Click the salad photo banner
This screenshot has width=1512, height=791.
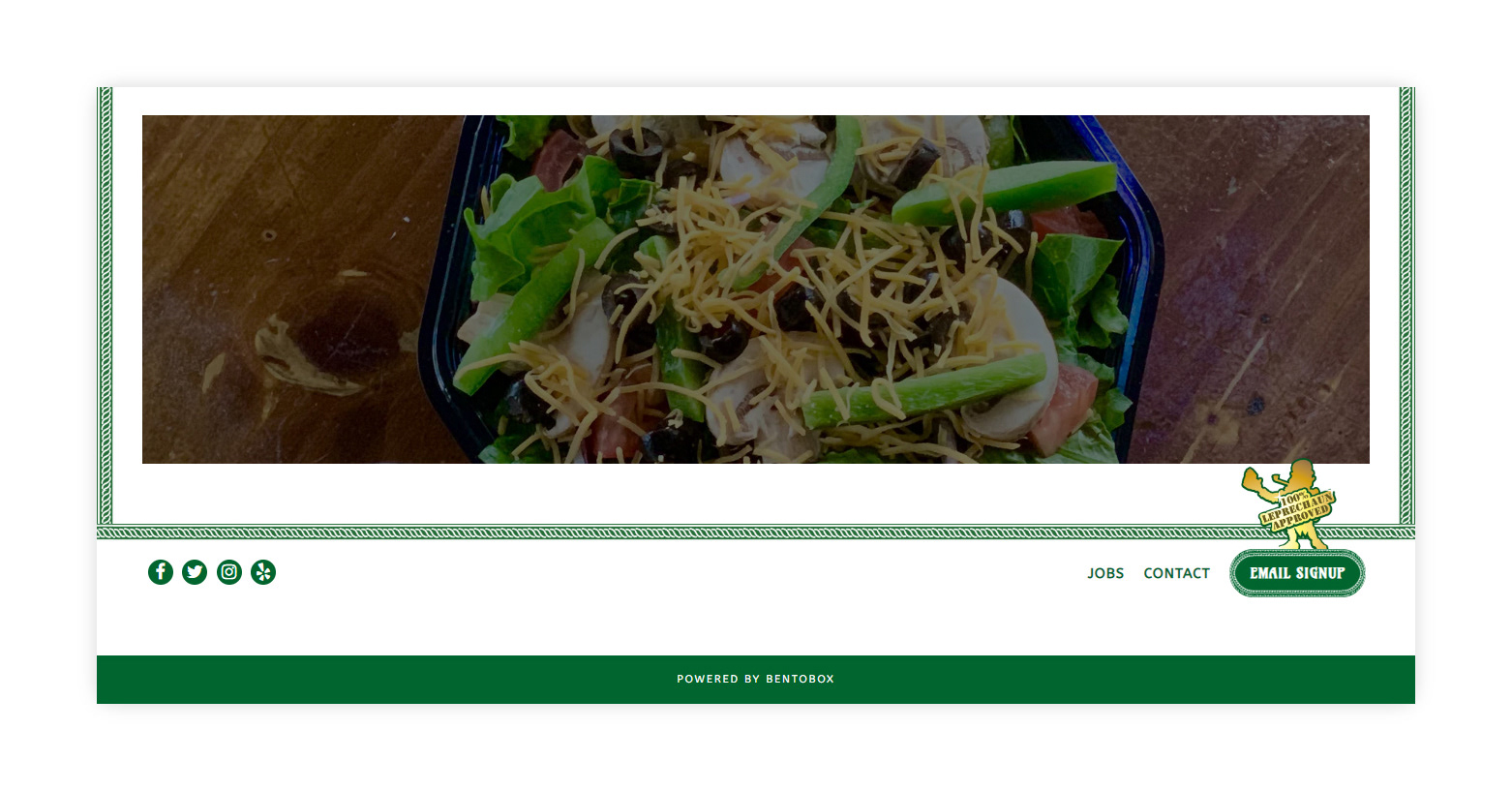click(x=755, y=289)
